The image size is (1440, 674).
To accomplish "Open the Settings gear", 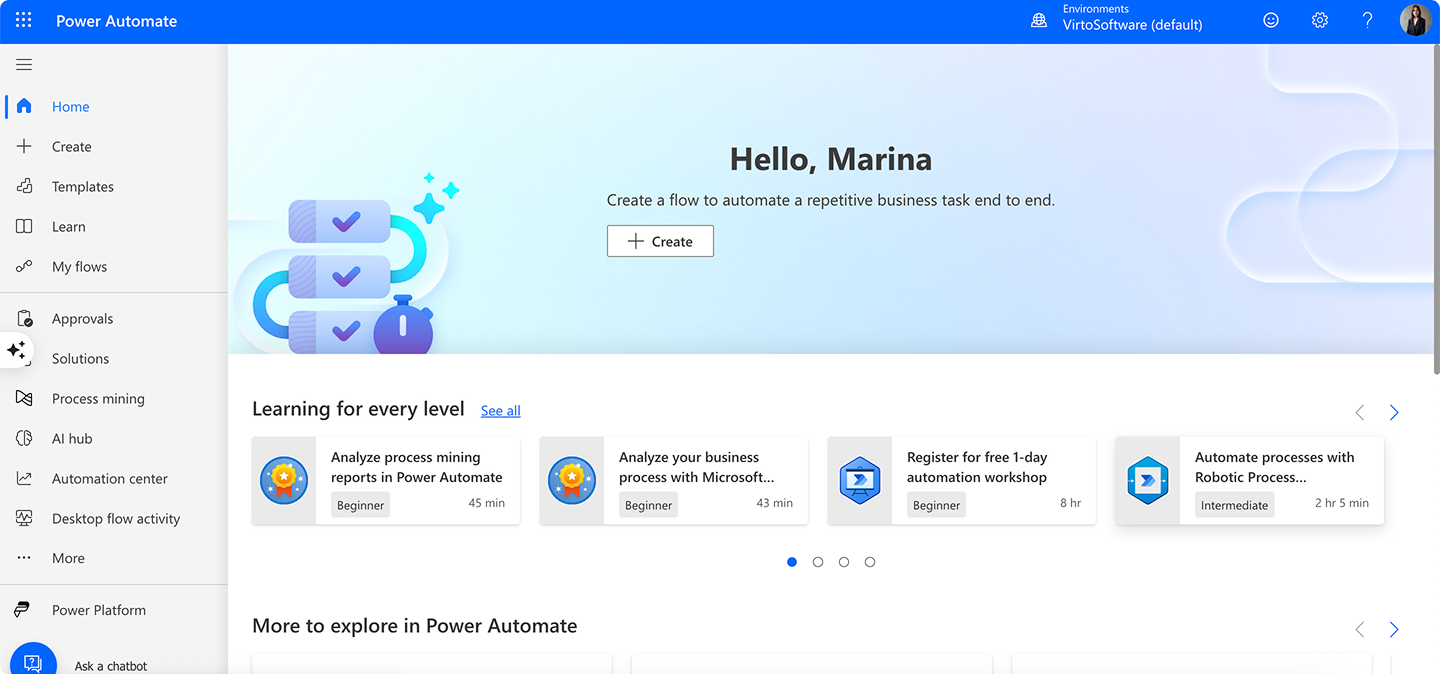I will pyautogui.click(x=1319, y=20).
